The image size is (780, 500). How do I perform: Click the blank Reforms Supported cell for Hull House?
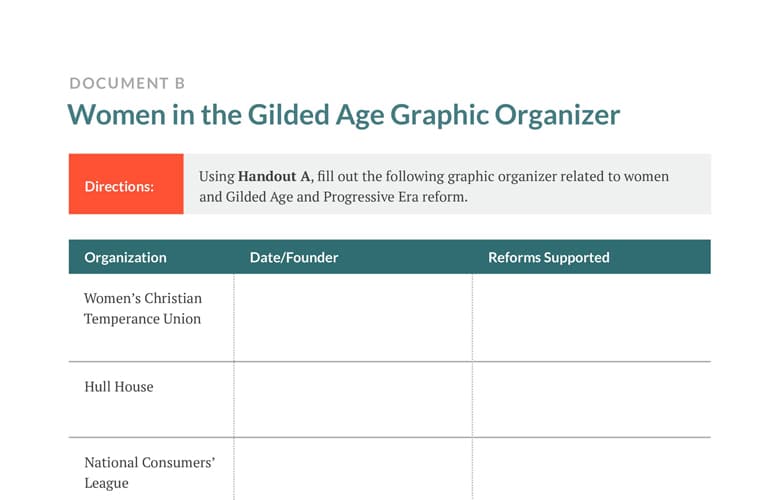coord(591,399)
